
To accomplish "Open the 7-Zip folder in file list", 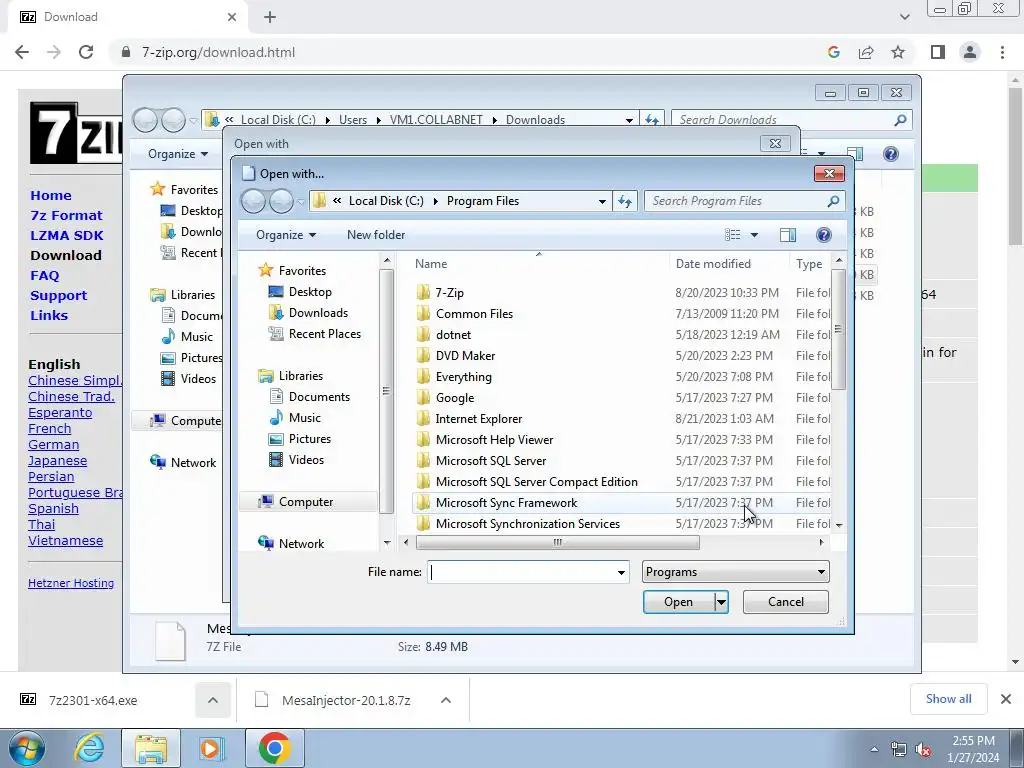I will tap(449, 293).
